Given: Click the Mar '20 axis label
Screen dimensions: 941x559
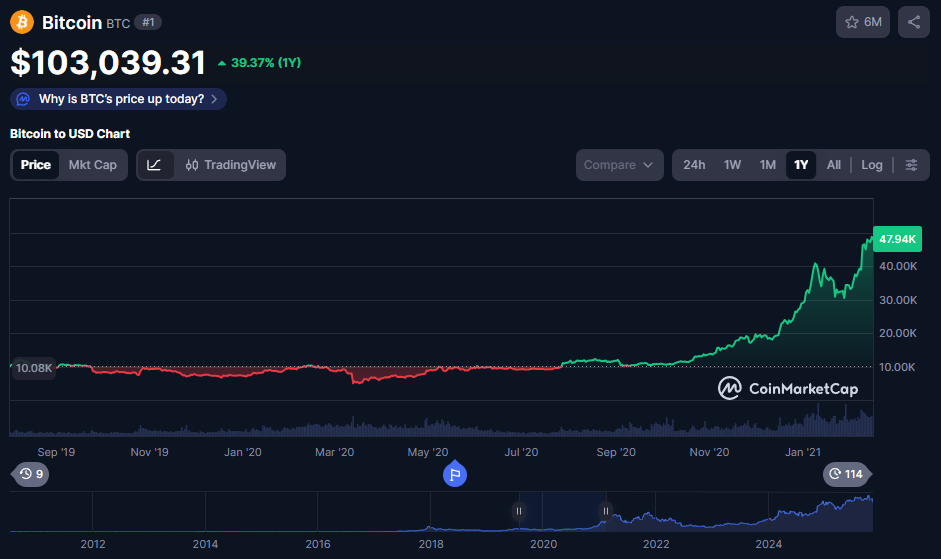Looking at the screenshot, I should pyautogui.click(x=334, y=452).
